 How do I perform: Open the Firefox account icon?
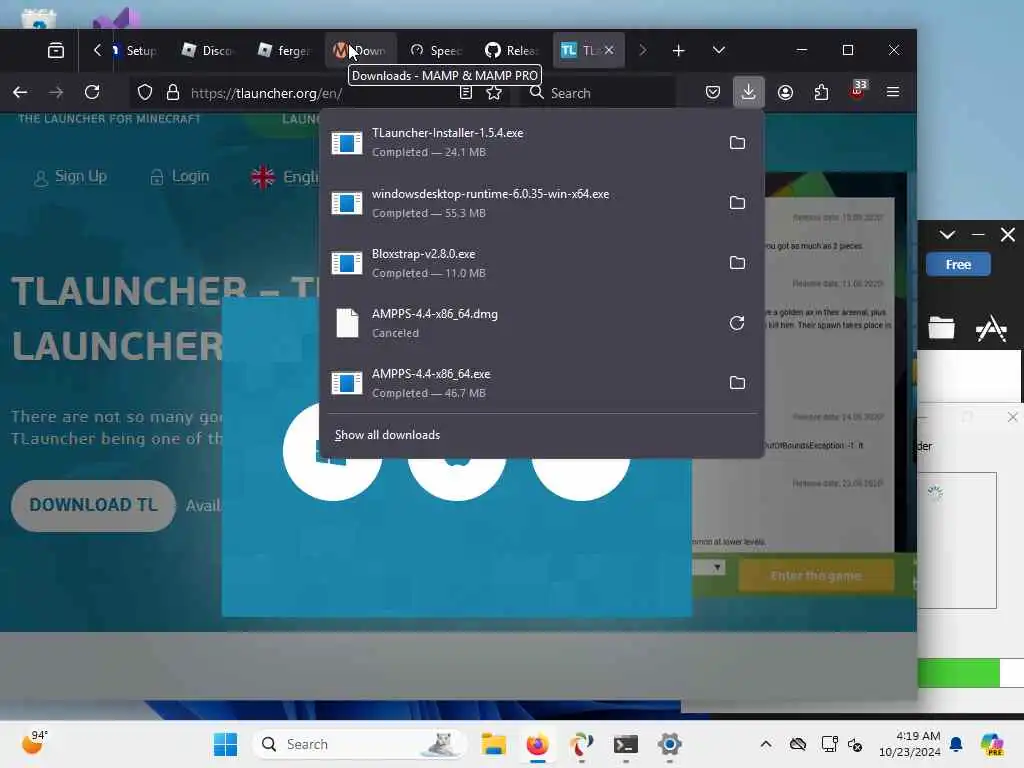pyautogui.click(x=785, y=93)
